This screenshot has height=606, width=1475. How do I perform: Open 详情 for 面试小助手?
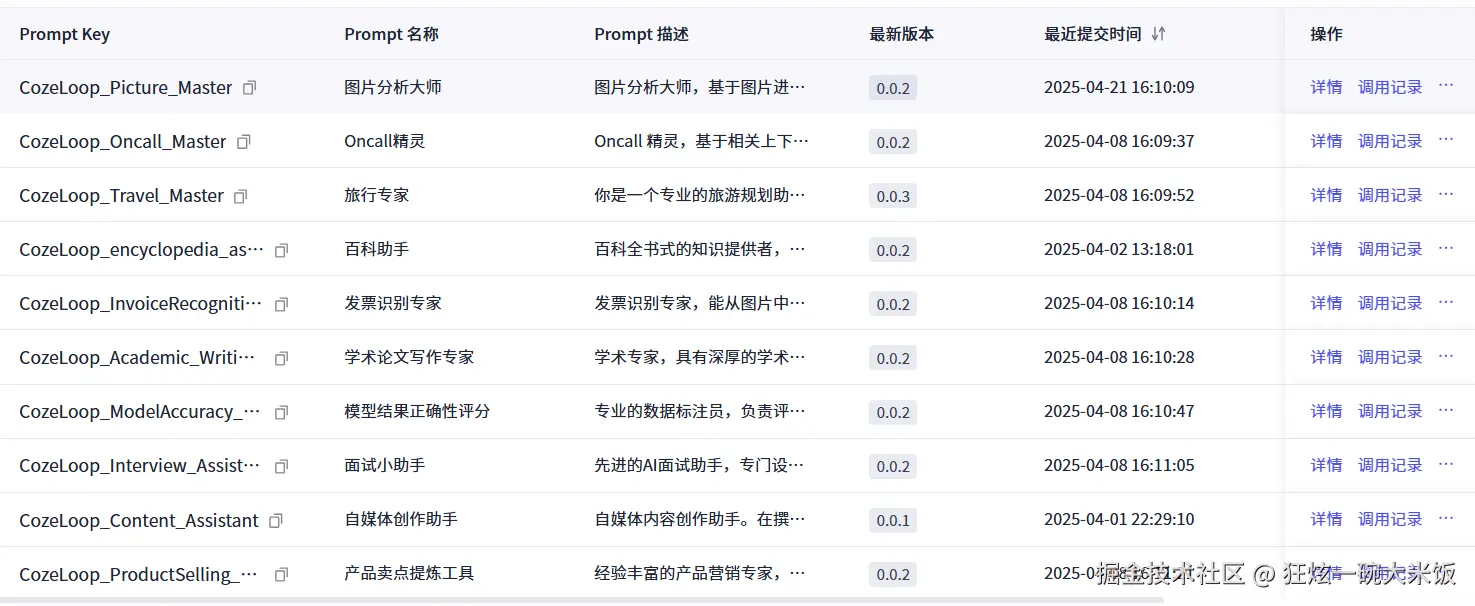[1326, 465]
